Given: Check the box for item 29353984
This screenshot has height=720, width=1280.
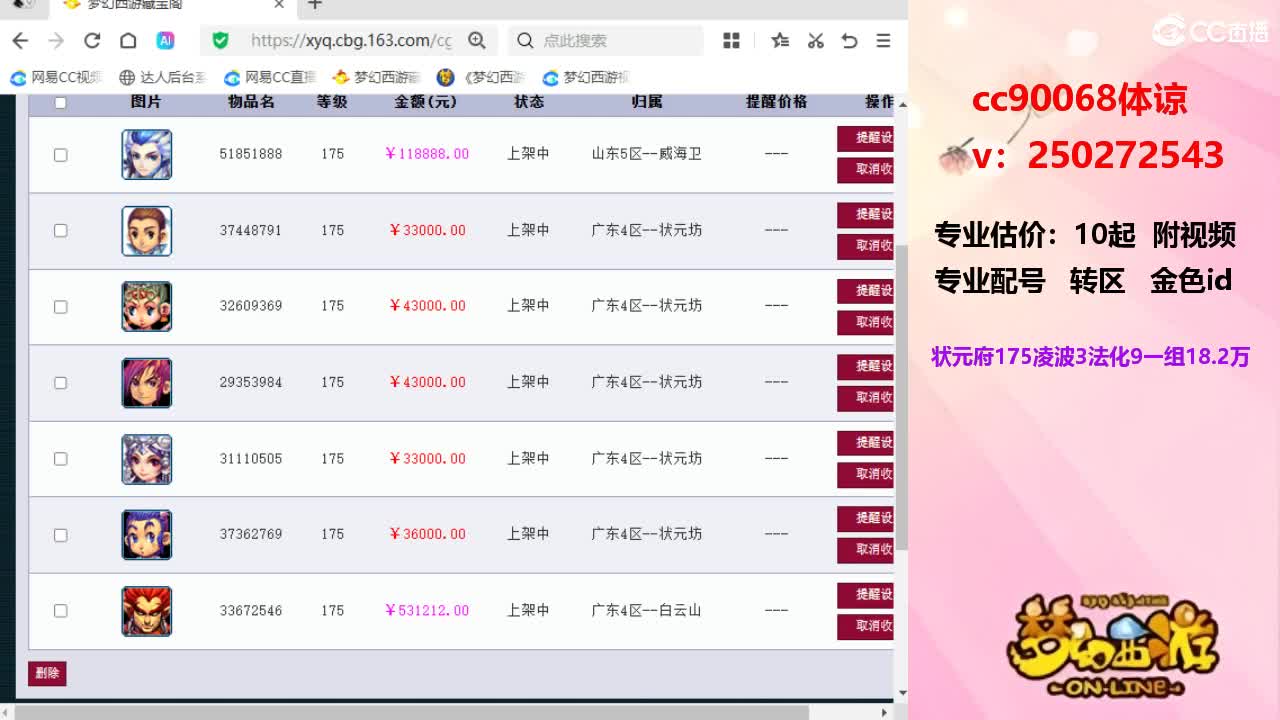Looking at the screenshot, I should (60, 383).
